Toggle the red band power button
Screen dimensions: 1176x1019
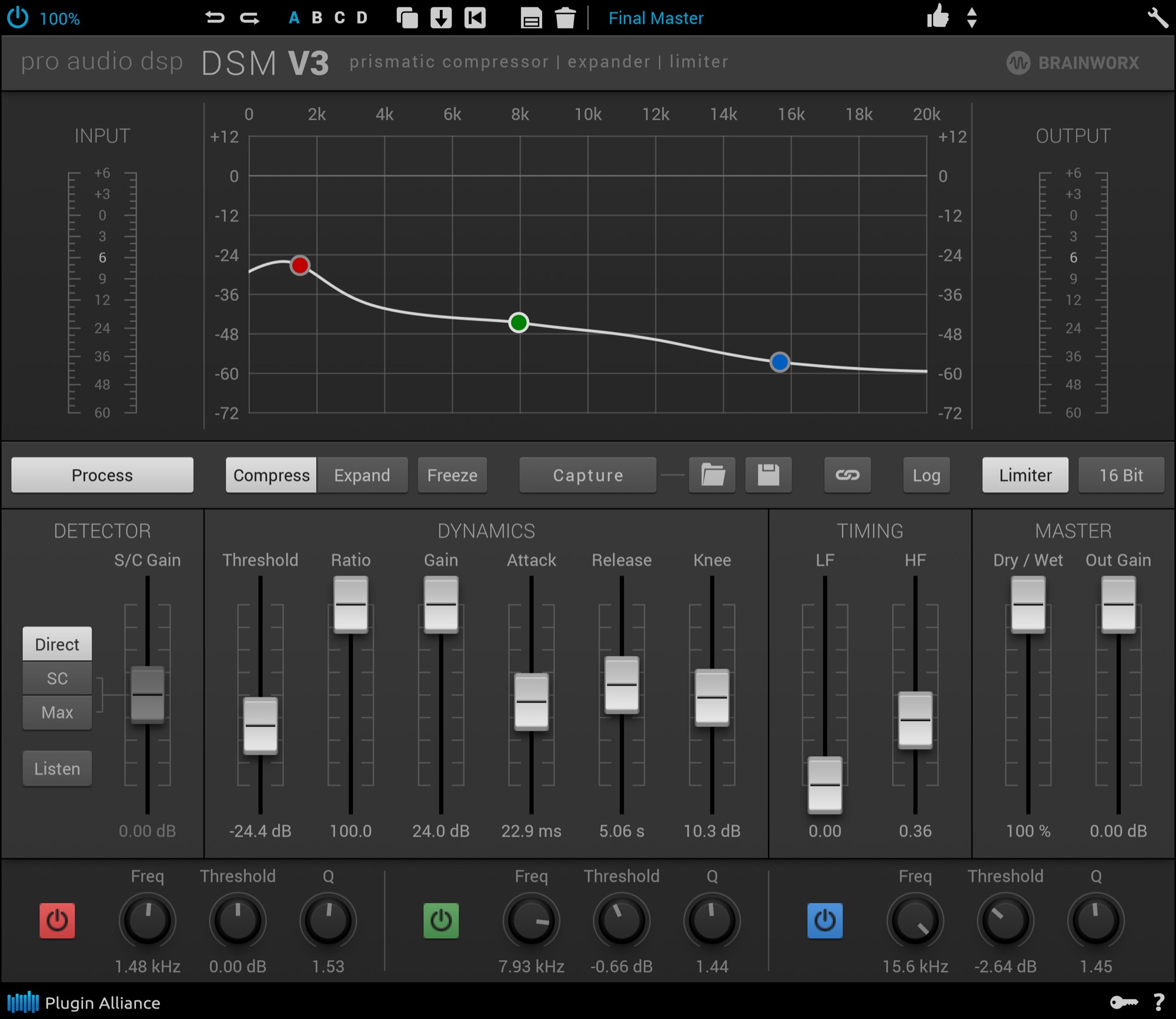tap(57, 921)
